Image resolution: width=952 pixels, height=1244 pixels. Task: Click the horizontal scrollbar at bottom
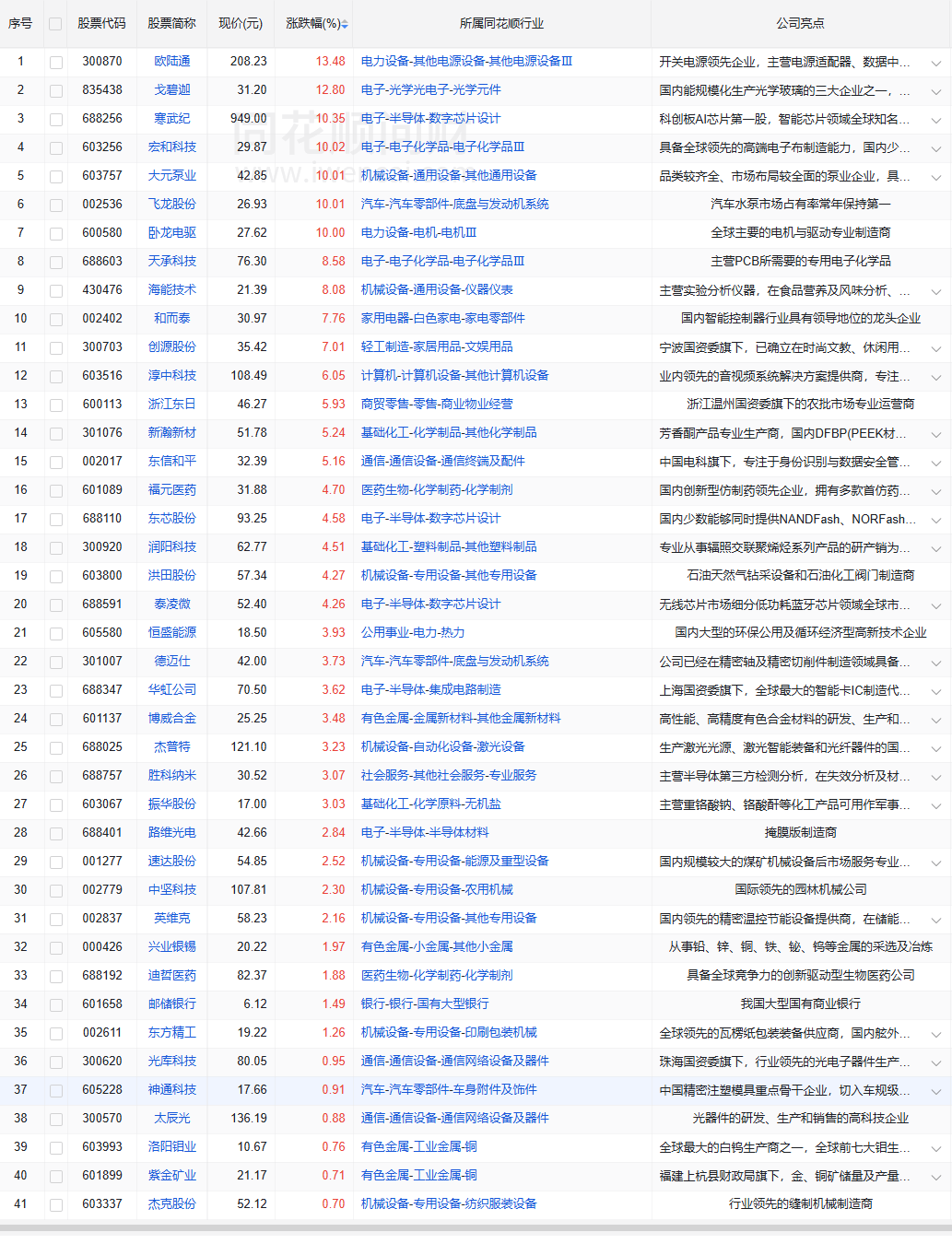(x=476, y=1226)
